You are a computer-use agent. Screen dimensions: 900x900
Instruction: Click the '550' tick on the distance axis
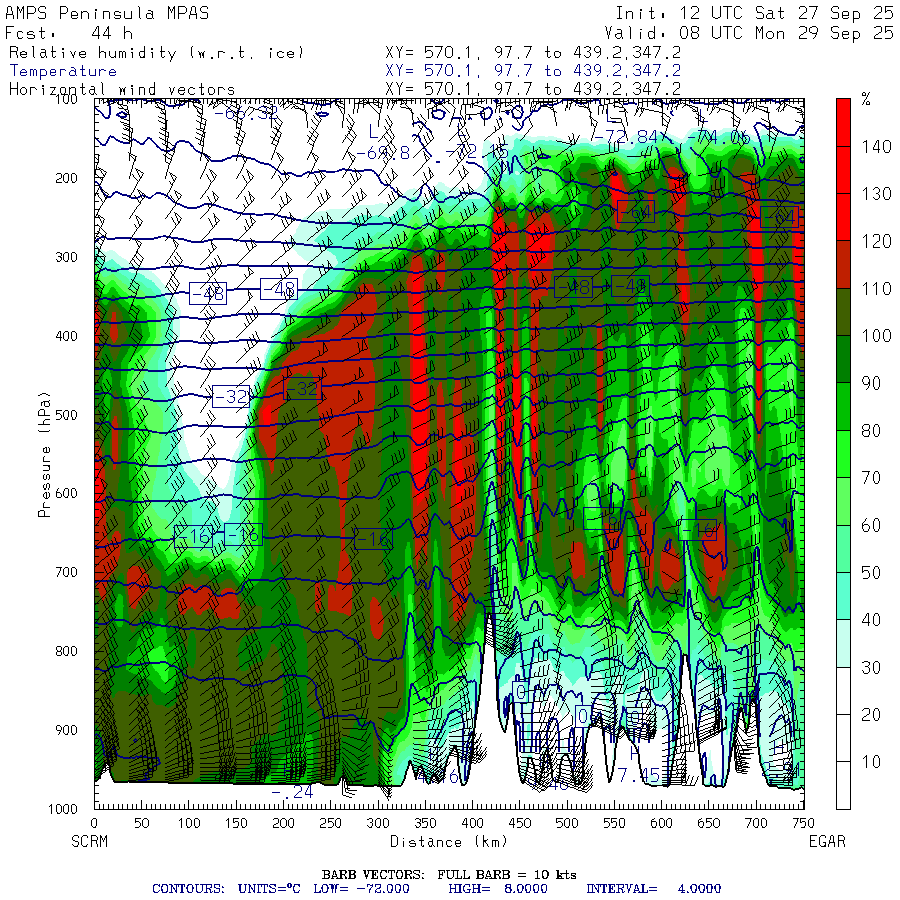click(x=614, y=824)
